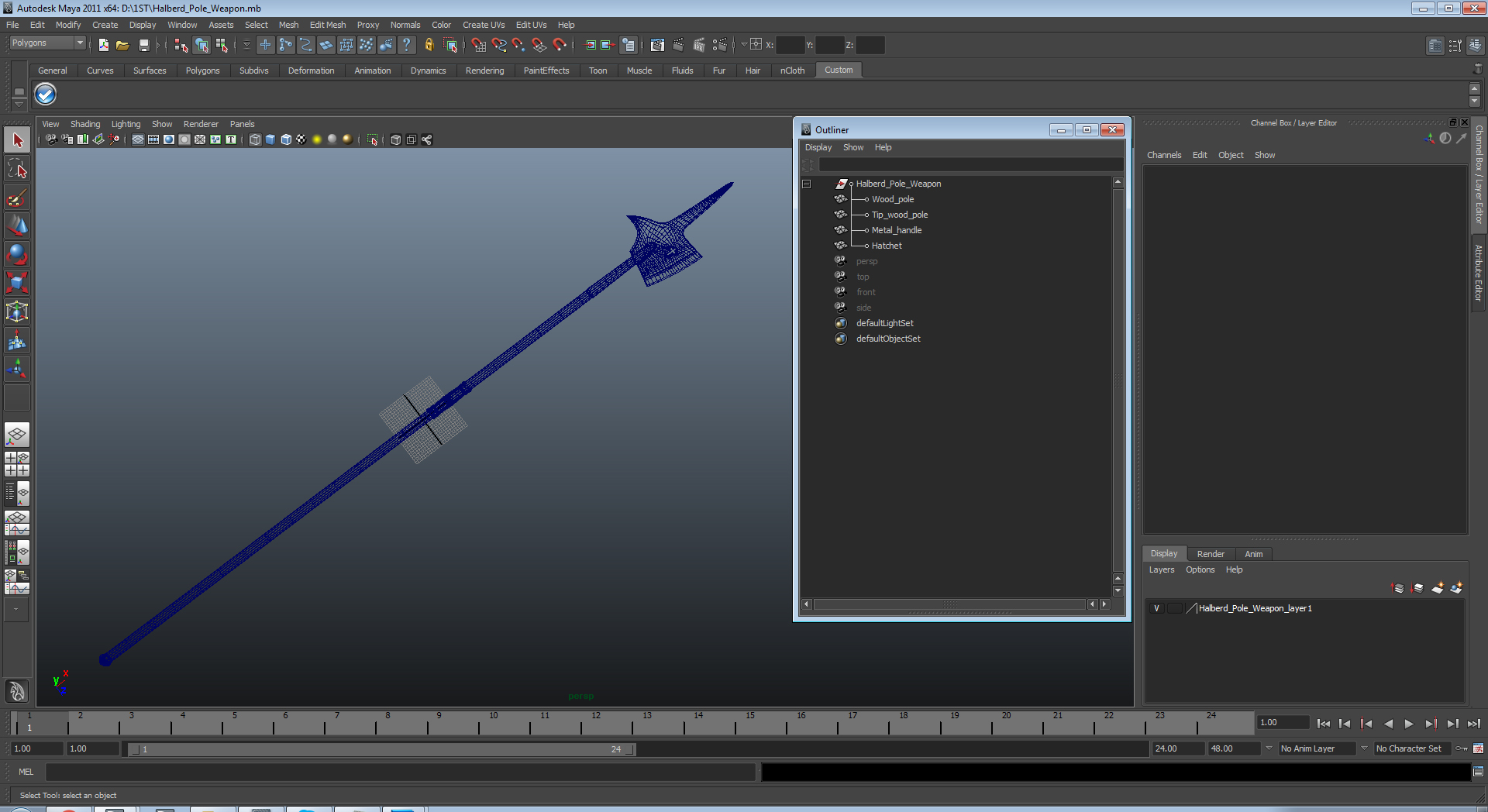Enable snap to grids magnet icon
Screen dimensions: 1488x812
tap(479, 45)
